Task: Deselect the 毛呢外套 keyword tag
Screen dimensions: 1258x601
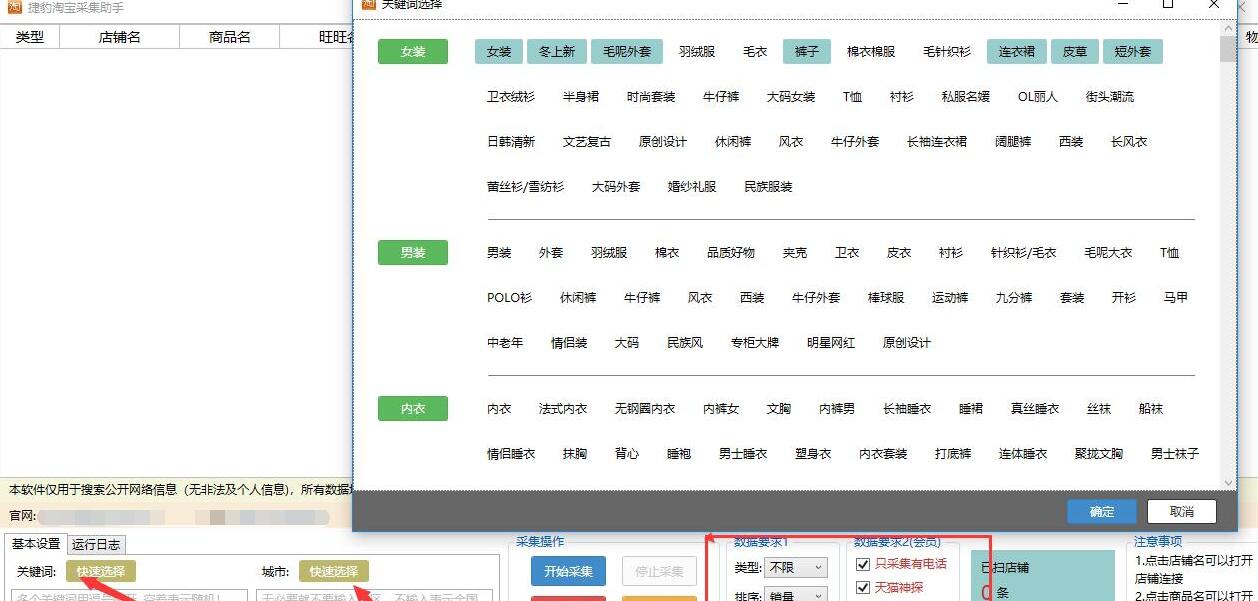Action: pyautogui.click(x=627, y=51)
